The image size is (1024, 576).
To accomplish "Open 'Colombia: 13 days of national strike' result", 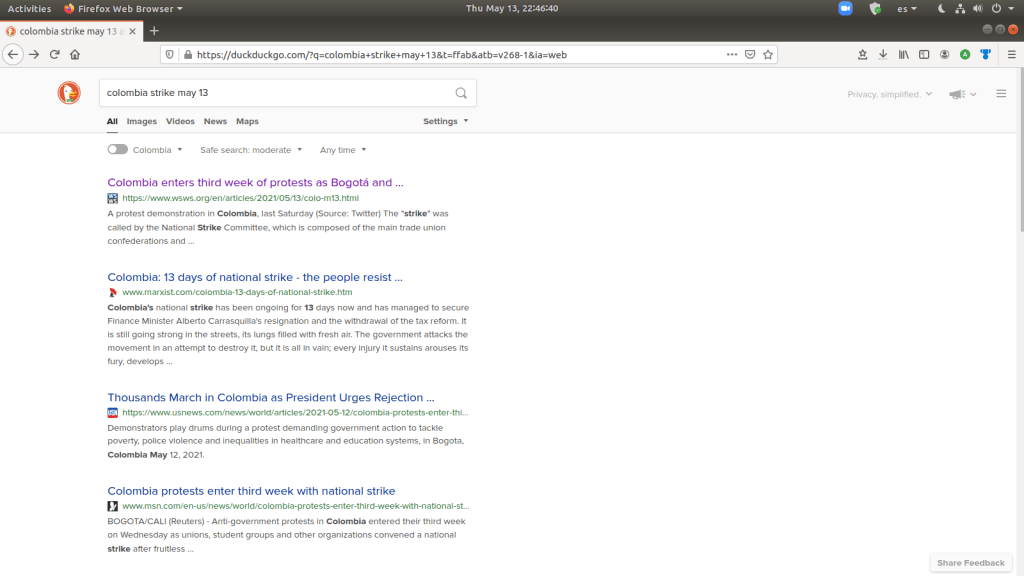I will [255, 277].
